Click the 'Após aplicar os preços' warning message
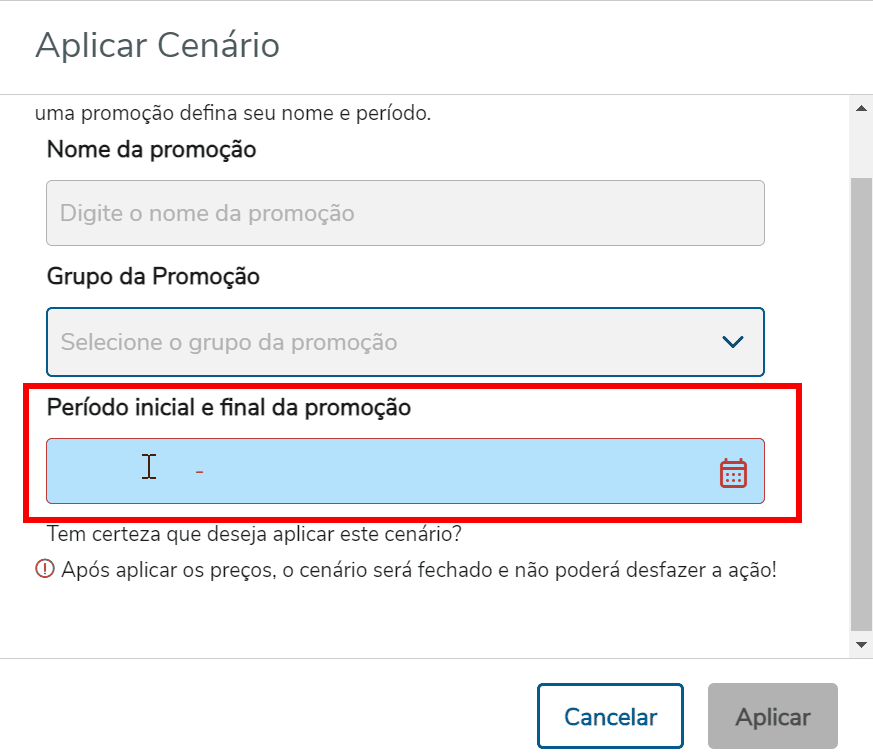The width and height of the screenshot is (873, 753). pos(419,571)
